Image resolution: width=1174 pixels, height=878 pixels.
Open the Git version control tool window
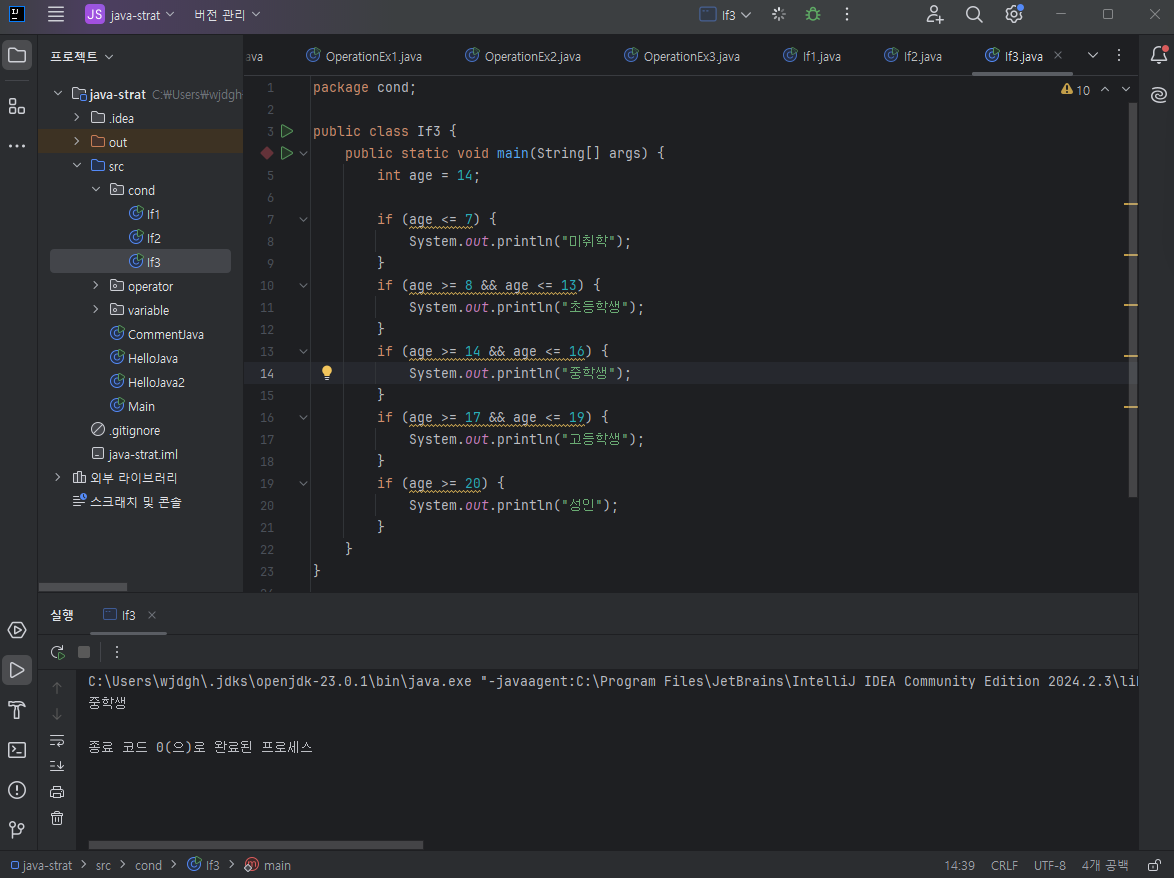(x=17, y=829)
